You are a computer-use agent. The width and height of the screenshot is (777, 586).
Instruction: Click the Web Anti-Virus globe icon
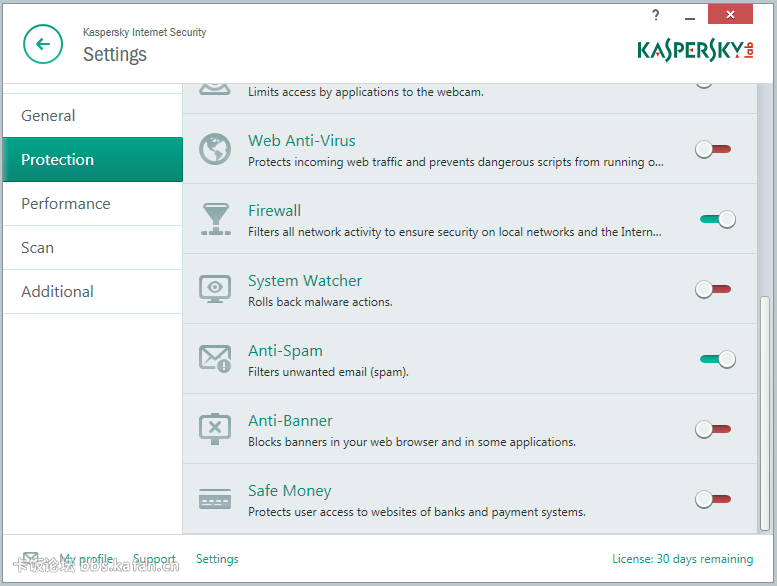click(215, 149)
